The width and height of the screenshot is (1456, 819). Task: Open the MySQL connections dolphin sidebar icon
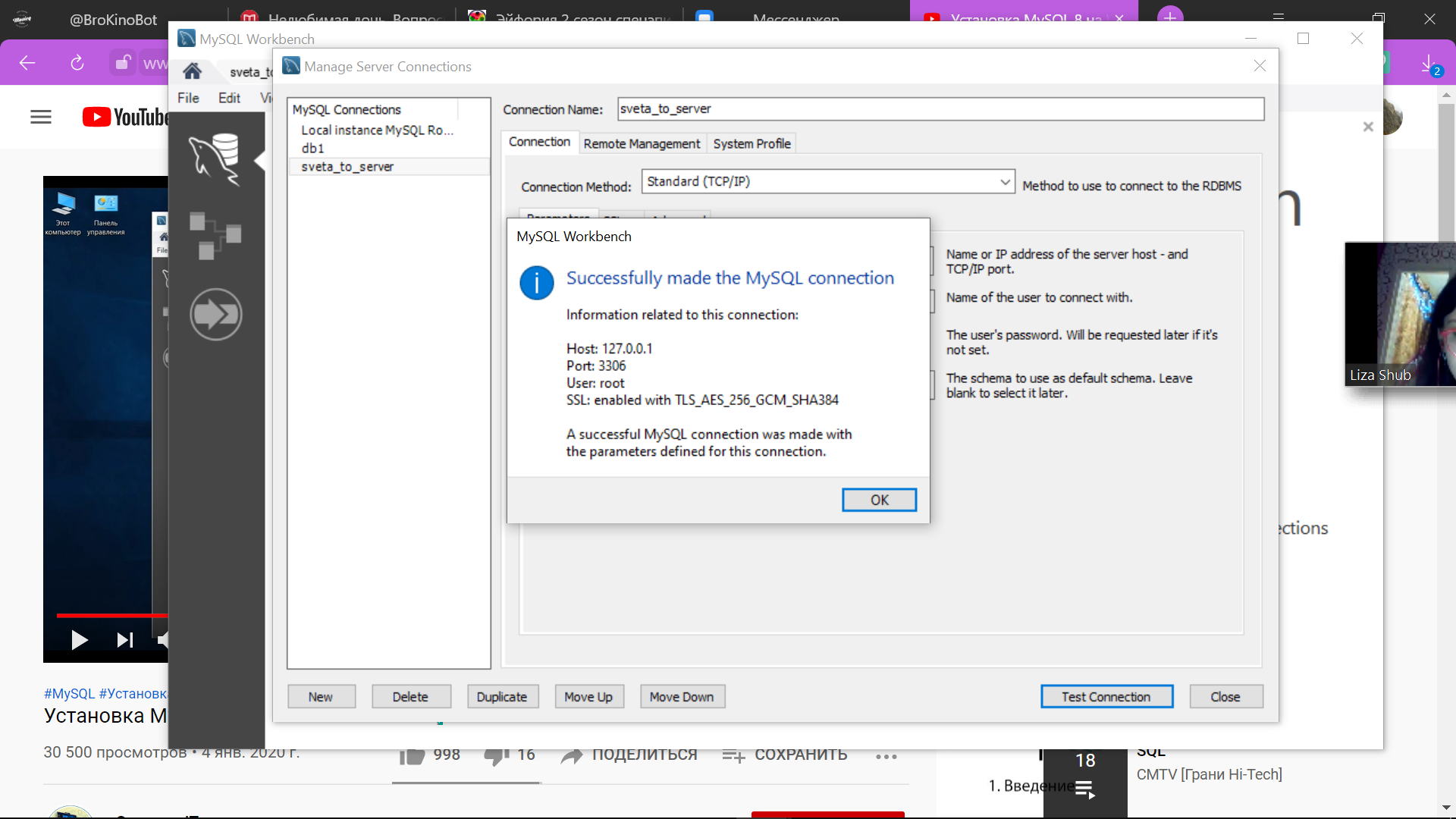[x=215, y=159]
